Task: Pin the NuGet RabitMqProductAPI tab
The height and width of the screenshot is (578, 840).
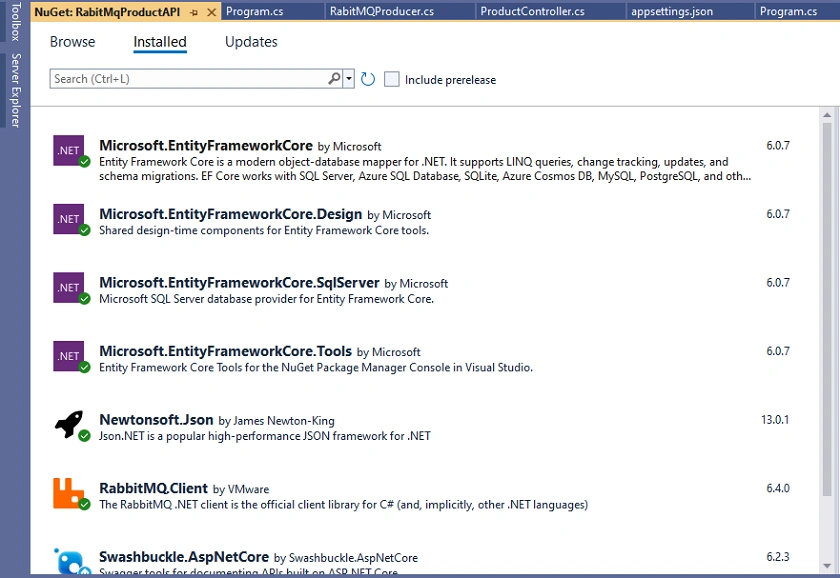Action: [194, 12]
